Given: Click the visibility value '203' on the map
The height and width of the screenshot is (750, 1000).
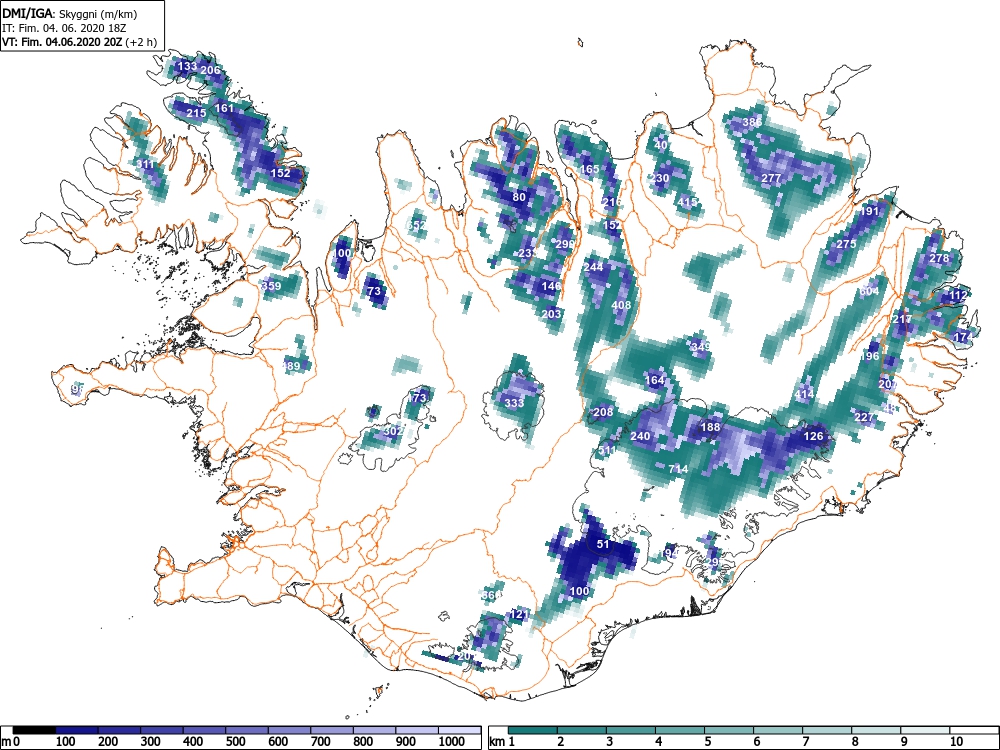Looking at the screenshot, I should click(x=551, y=314).
